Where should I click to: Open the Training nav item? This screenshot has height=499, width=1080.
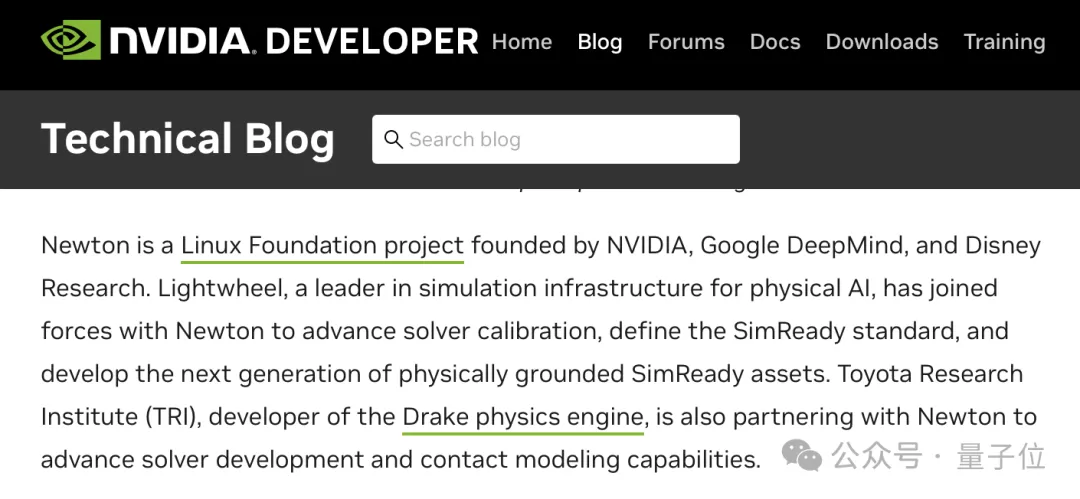(x=1004, y=42)
